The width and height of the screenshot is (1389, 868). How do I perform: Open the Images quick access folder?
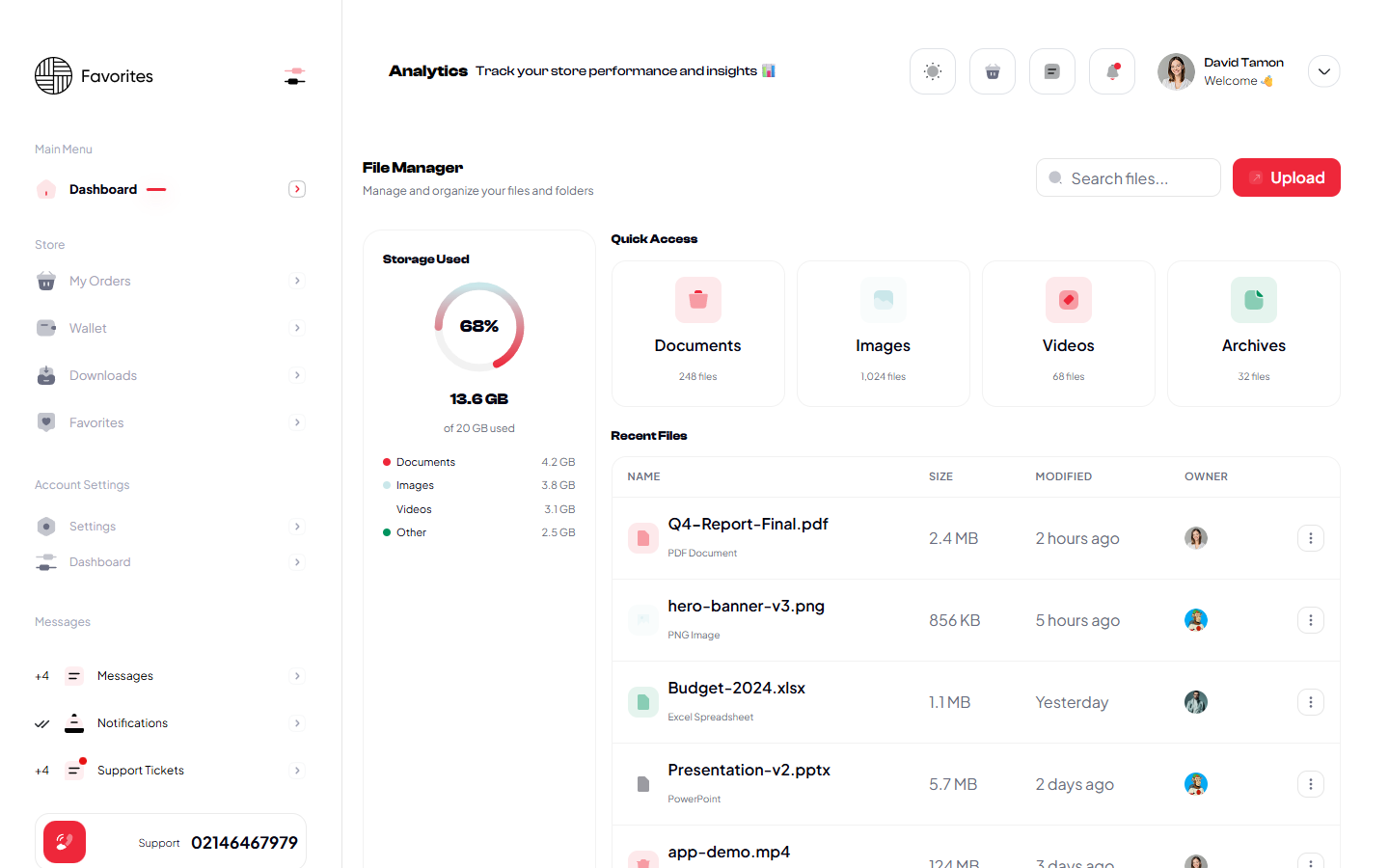point(883,333)
